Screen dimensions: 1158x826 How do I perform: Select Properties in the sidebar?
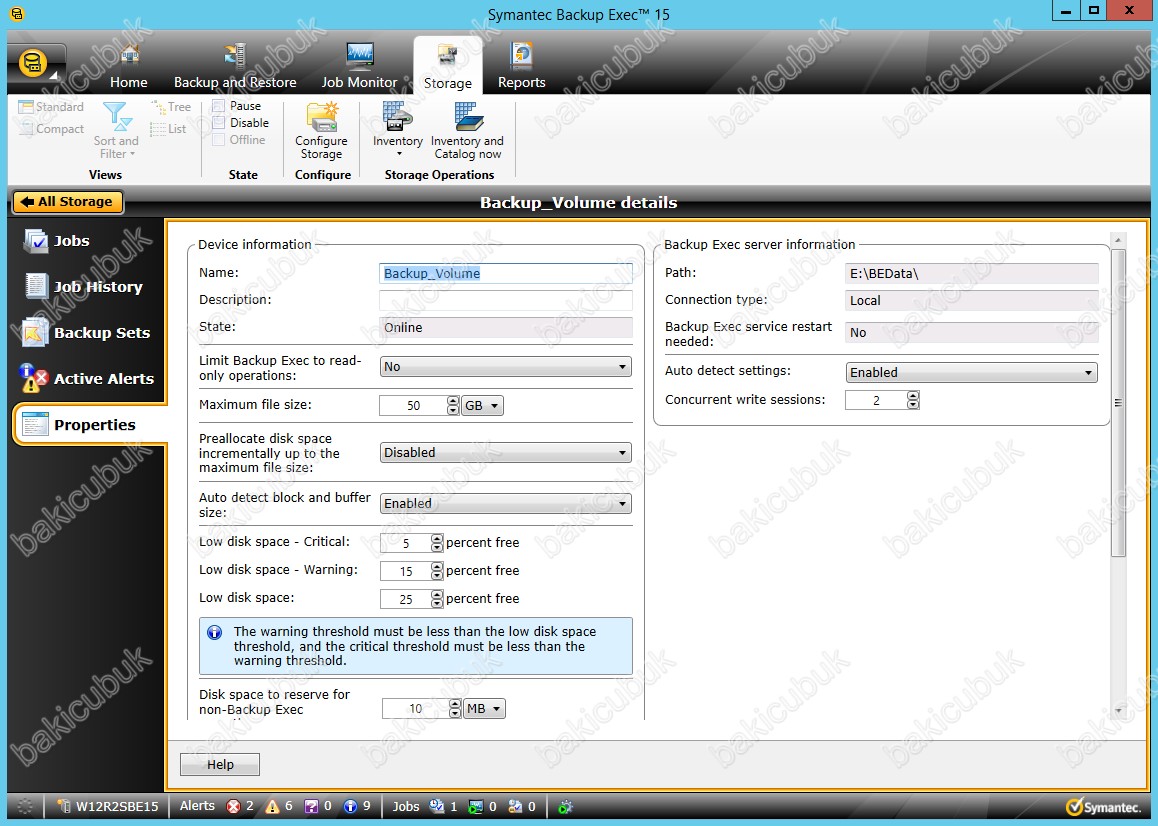tap(89, 425)
